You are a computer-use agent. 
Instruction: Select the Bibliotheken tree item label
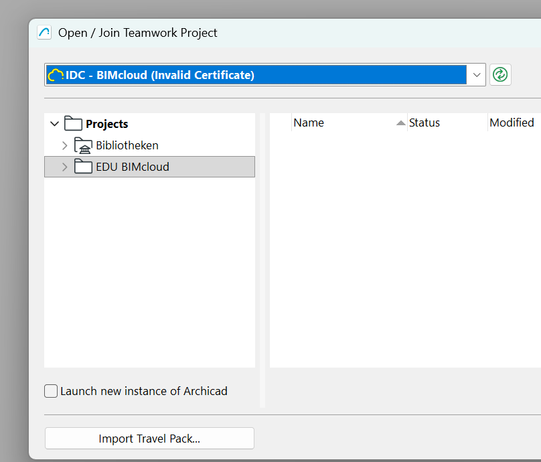(x=127, y=145)
